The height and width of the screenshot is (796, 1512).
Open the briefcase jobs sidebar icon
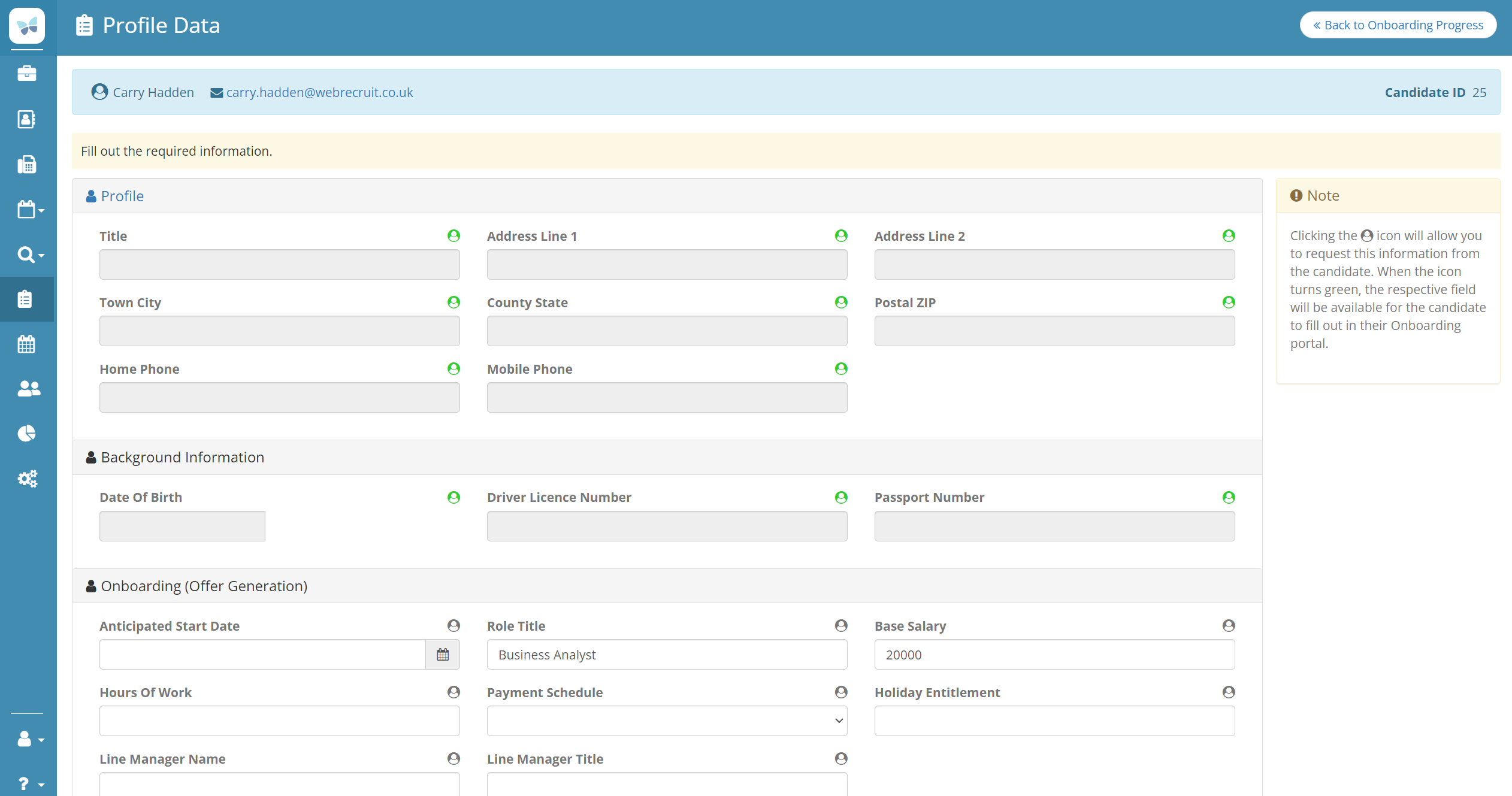click(x=27, y=74)
